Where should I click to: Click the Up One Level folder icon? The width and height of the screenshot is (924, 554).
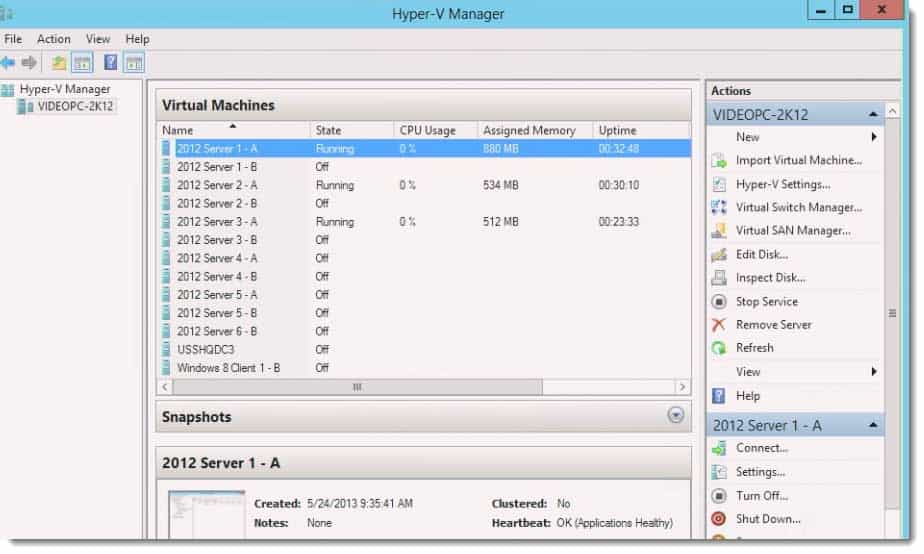[x=58, y=62]
